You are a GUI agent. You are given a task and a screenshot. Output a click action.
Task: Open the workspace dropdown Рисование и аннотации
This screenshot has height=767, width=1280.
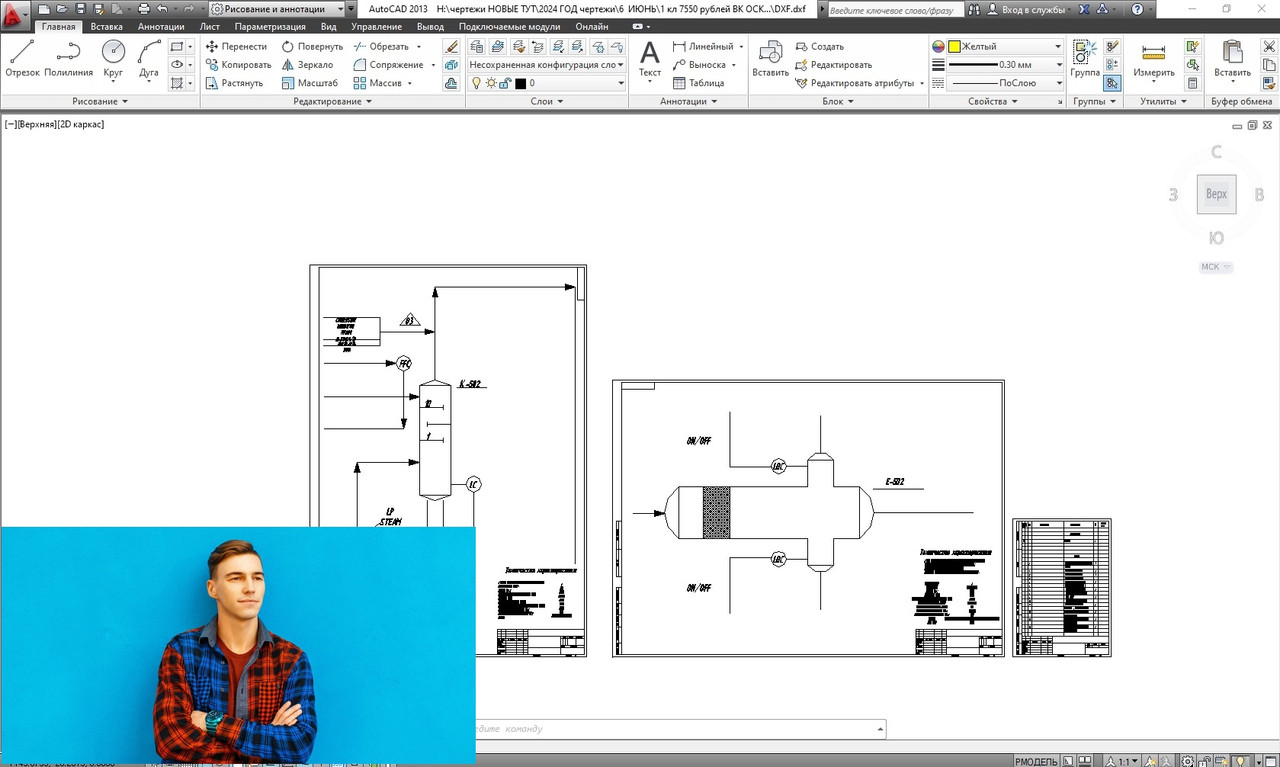tap(277, 9)
